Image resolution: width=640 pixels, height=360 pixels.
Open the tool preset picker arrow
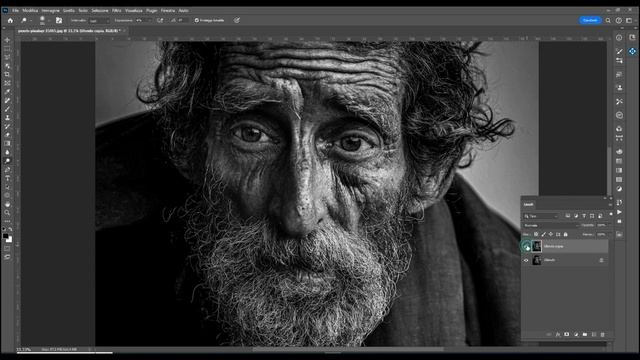tap(31, 20)
